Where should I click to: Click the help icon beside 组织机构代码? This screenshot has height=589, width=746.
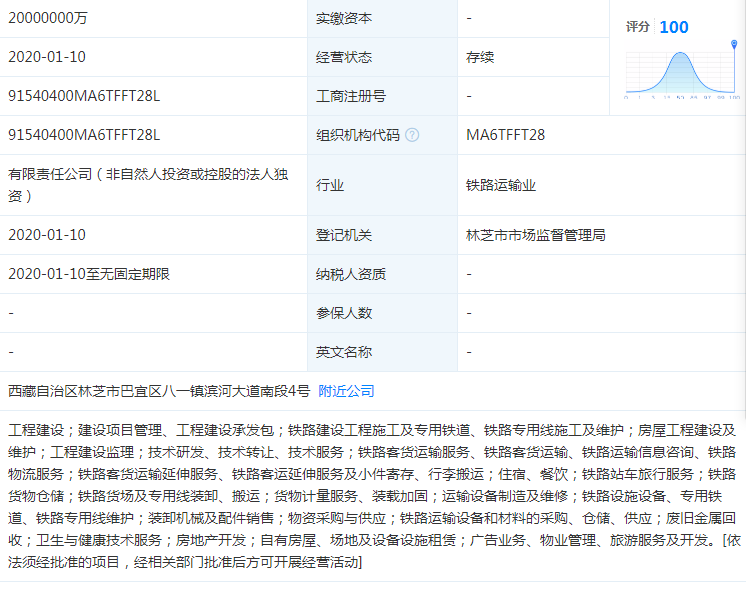point(412,135)
